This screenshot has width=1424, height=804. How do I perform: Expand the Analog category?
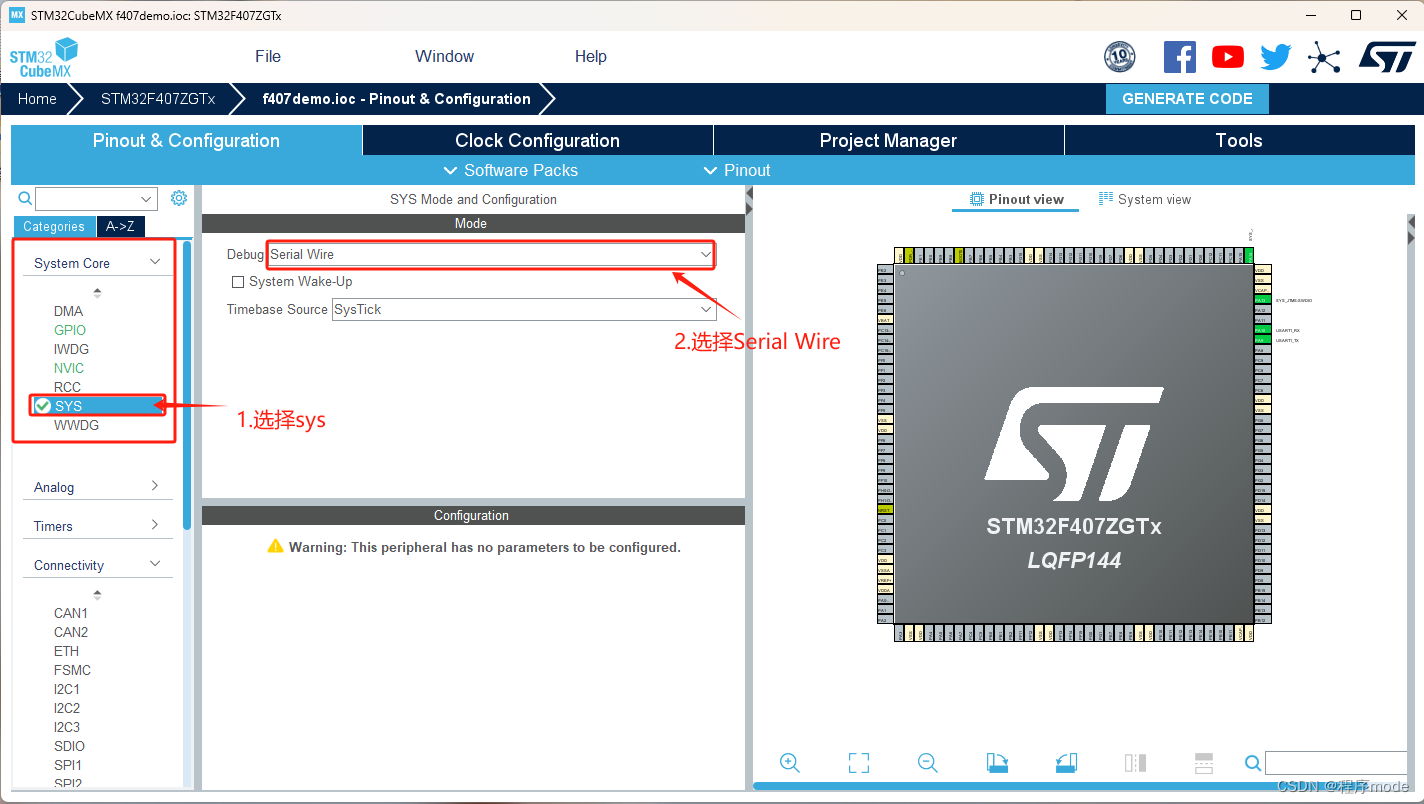coord(155,486)
